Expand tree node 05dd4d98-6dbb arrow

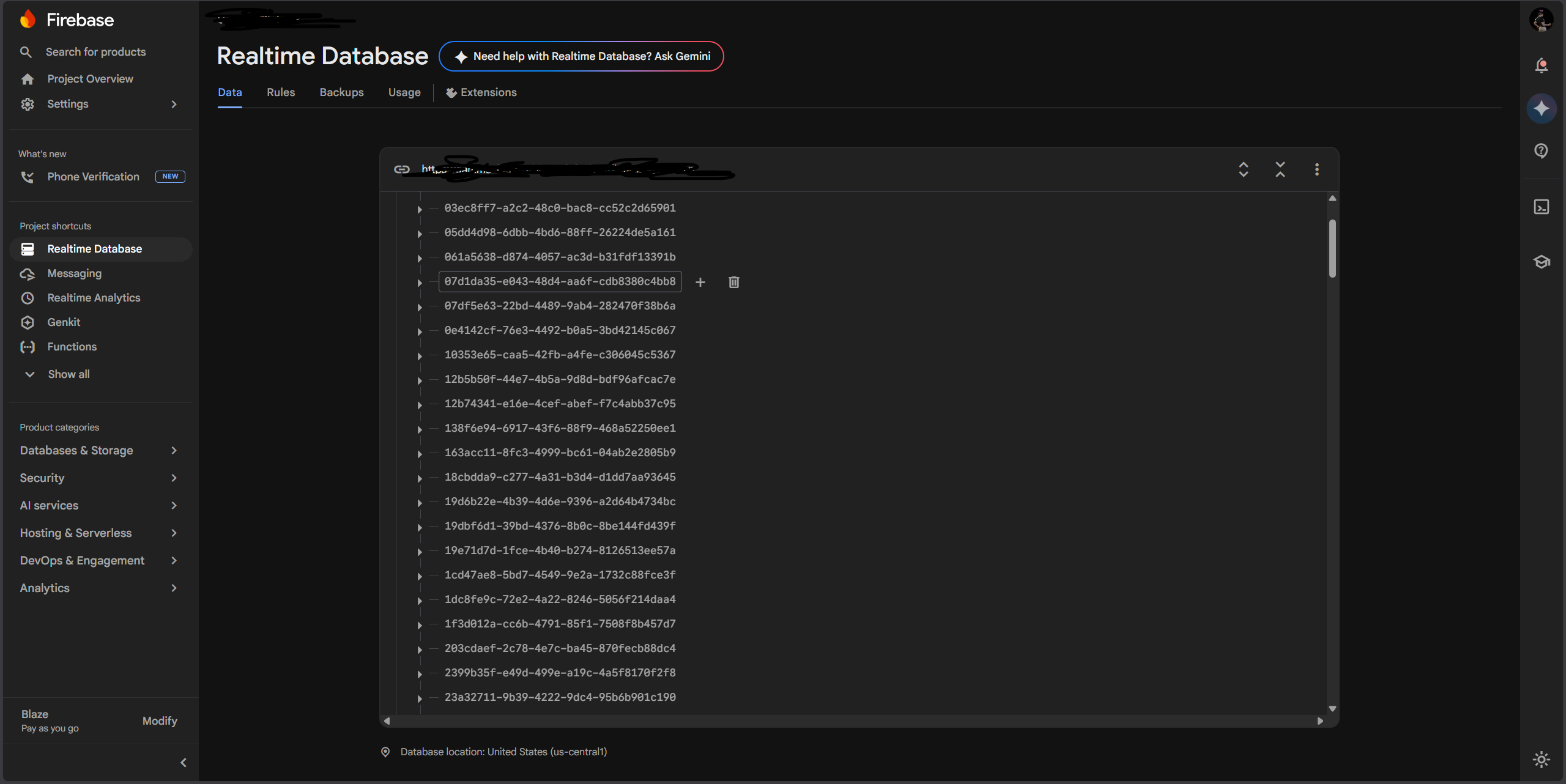420,234
